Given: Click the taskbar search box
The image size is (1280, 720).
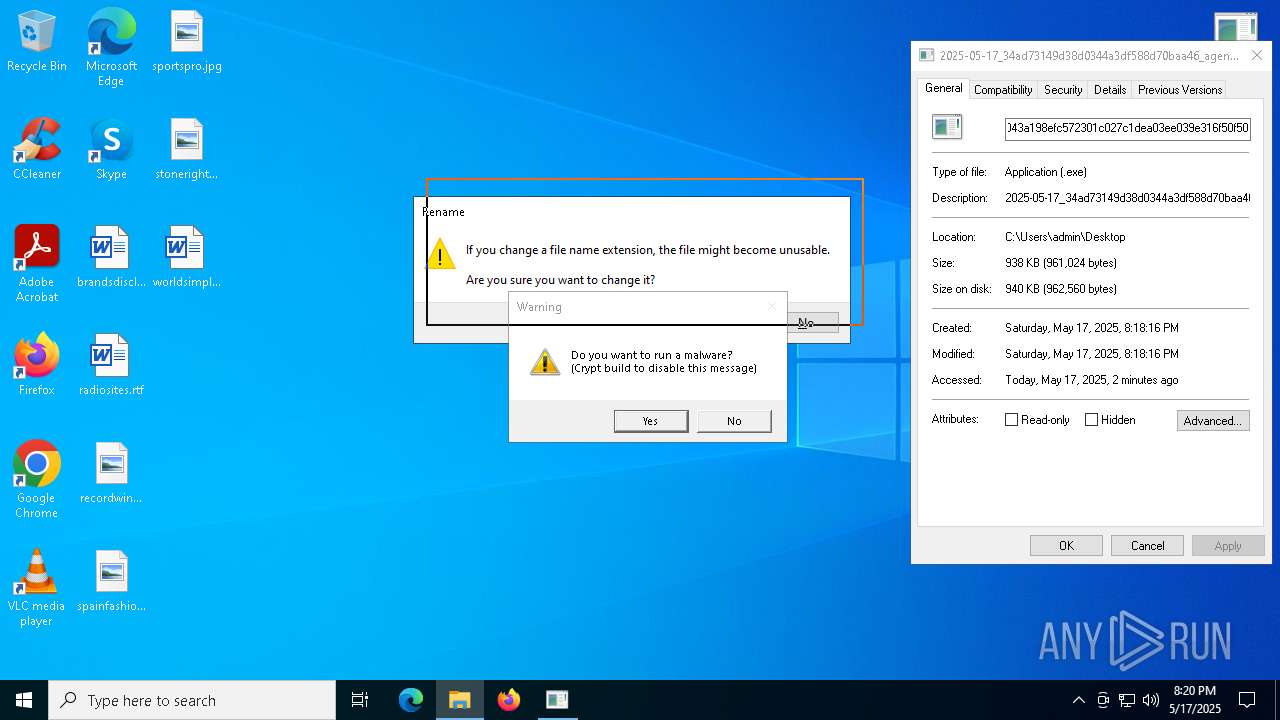Looking at the screenshot, I should [x=192, y=700].
